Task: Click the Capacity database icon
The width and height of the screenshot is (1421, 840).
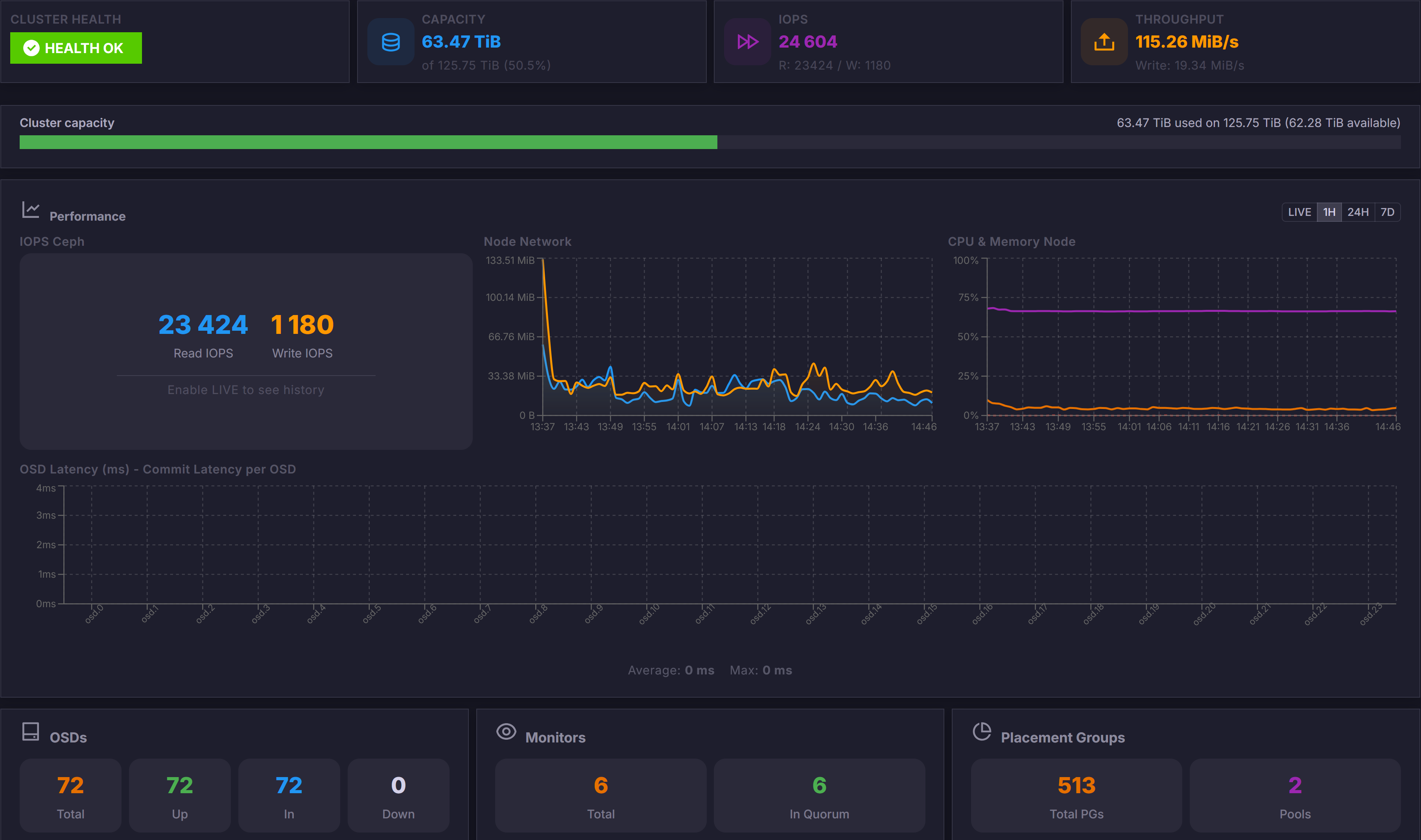Action: coord(391,41)
